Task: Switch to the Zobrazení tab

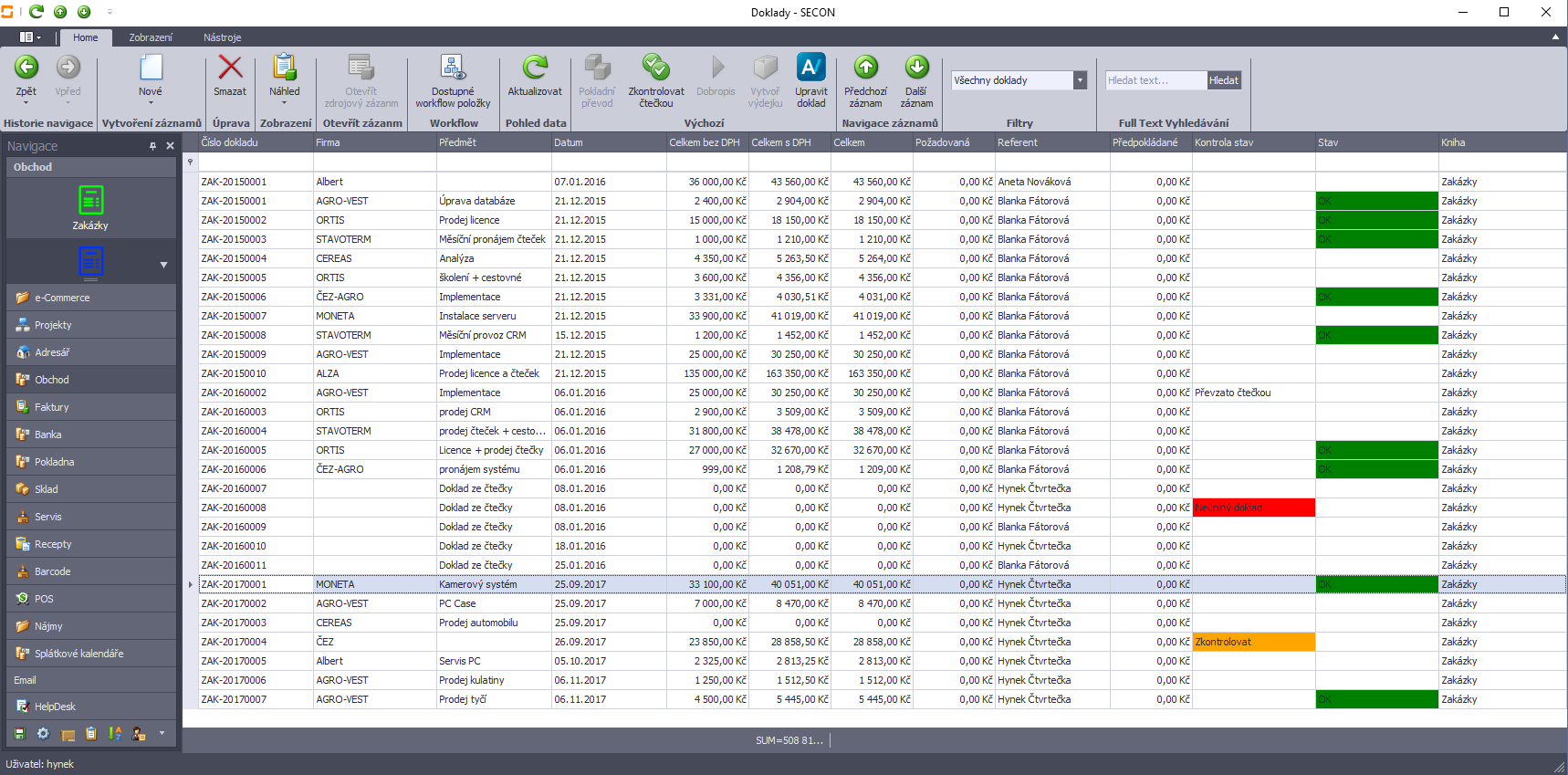Action: (151, 37)
